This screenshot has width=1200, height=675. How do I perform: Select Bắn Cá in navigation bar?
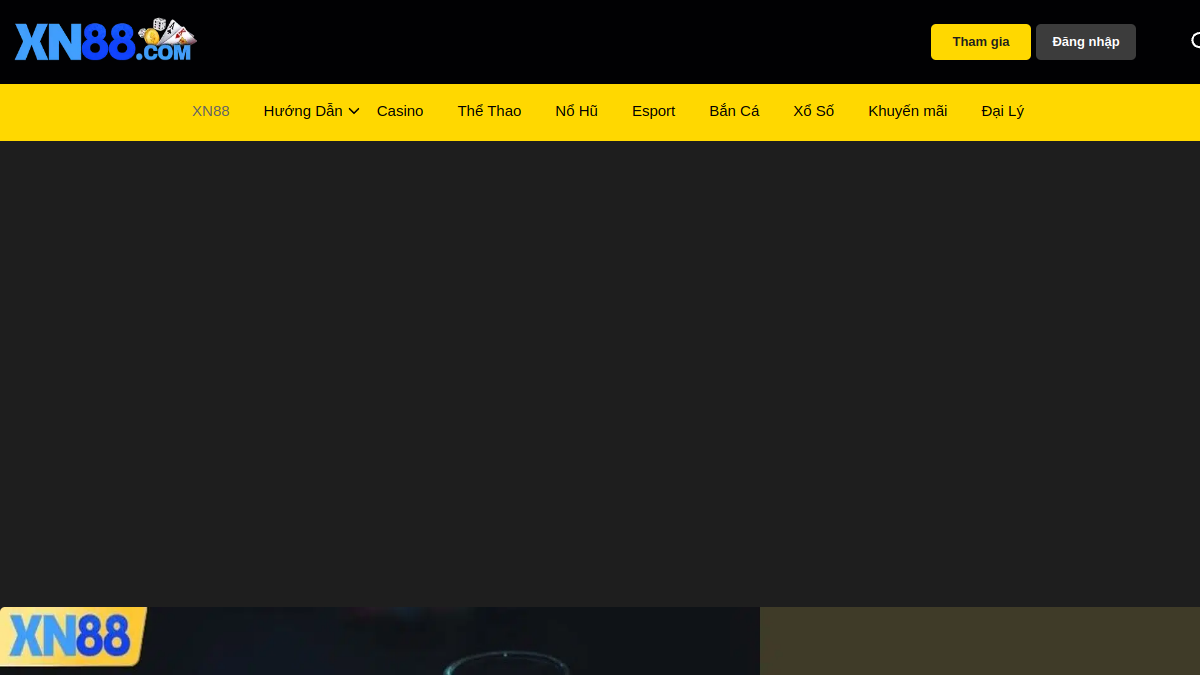coord(734,111)
